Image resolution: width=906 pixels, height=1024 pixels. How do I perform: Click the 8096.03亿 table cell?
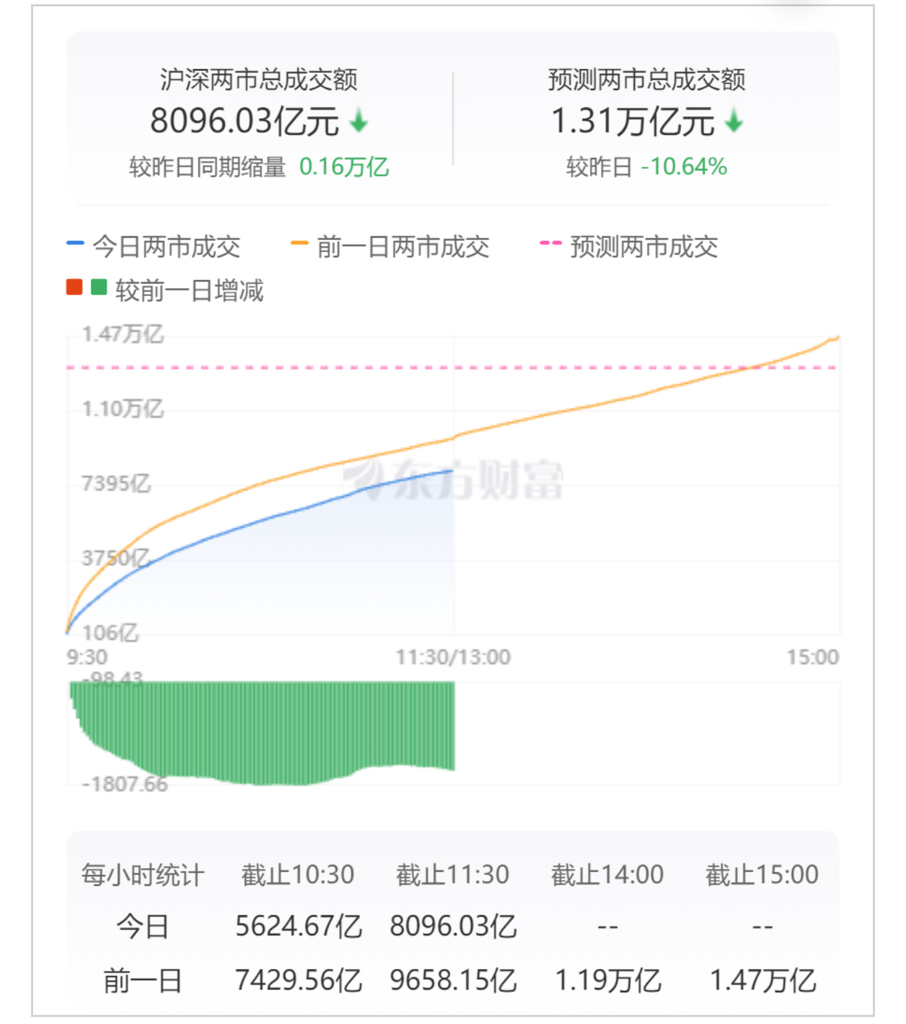click(x=453, y=927)
